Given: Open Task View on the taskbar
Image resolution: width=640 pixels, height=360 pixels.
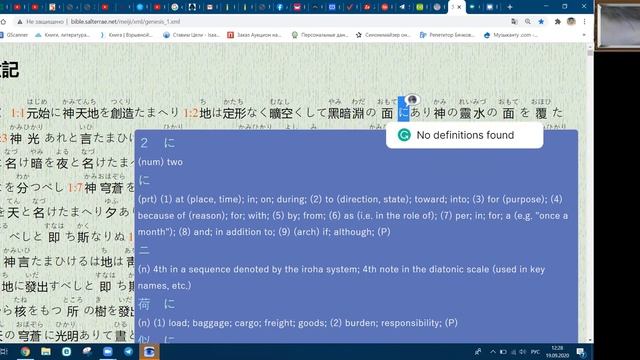Looking at the screenshot, I should 4,351.
